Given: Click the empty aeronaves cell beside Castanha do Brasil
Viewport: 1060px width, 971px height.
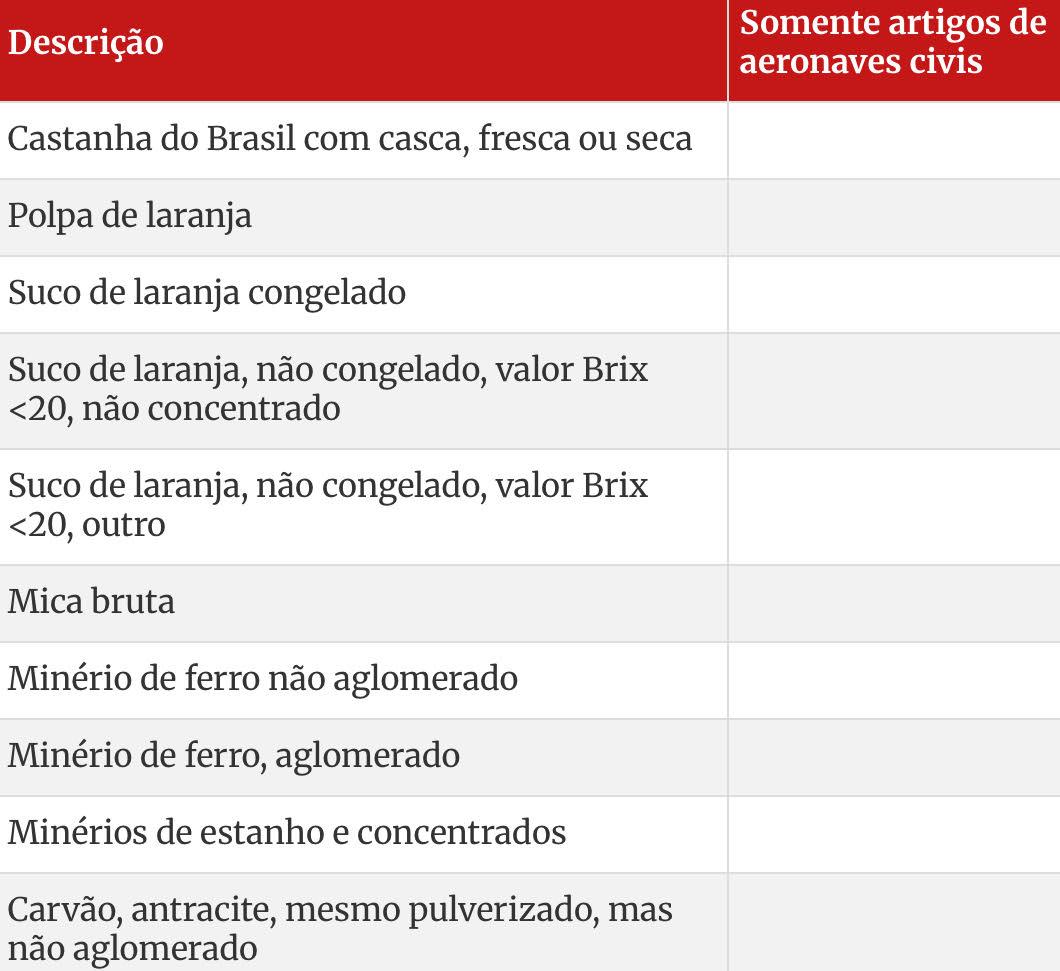Looking at the screenshot, I should pyautogui.click(x=893, y=139).
